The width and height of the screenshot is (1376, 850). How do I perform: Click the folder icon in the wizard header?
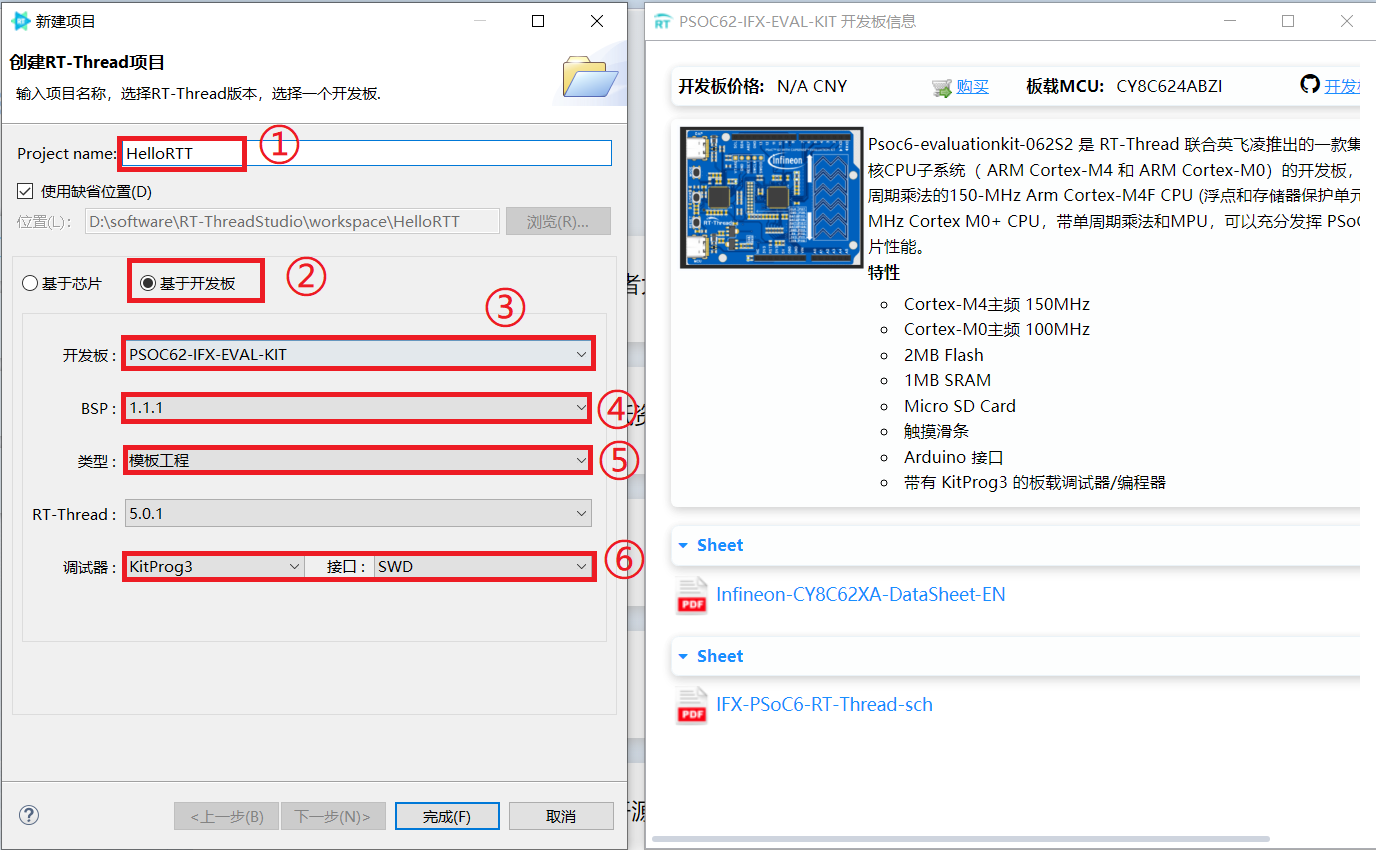click(x=590, y=77)
